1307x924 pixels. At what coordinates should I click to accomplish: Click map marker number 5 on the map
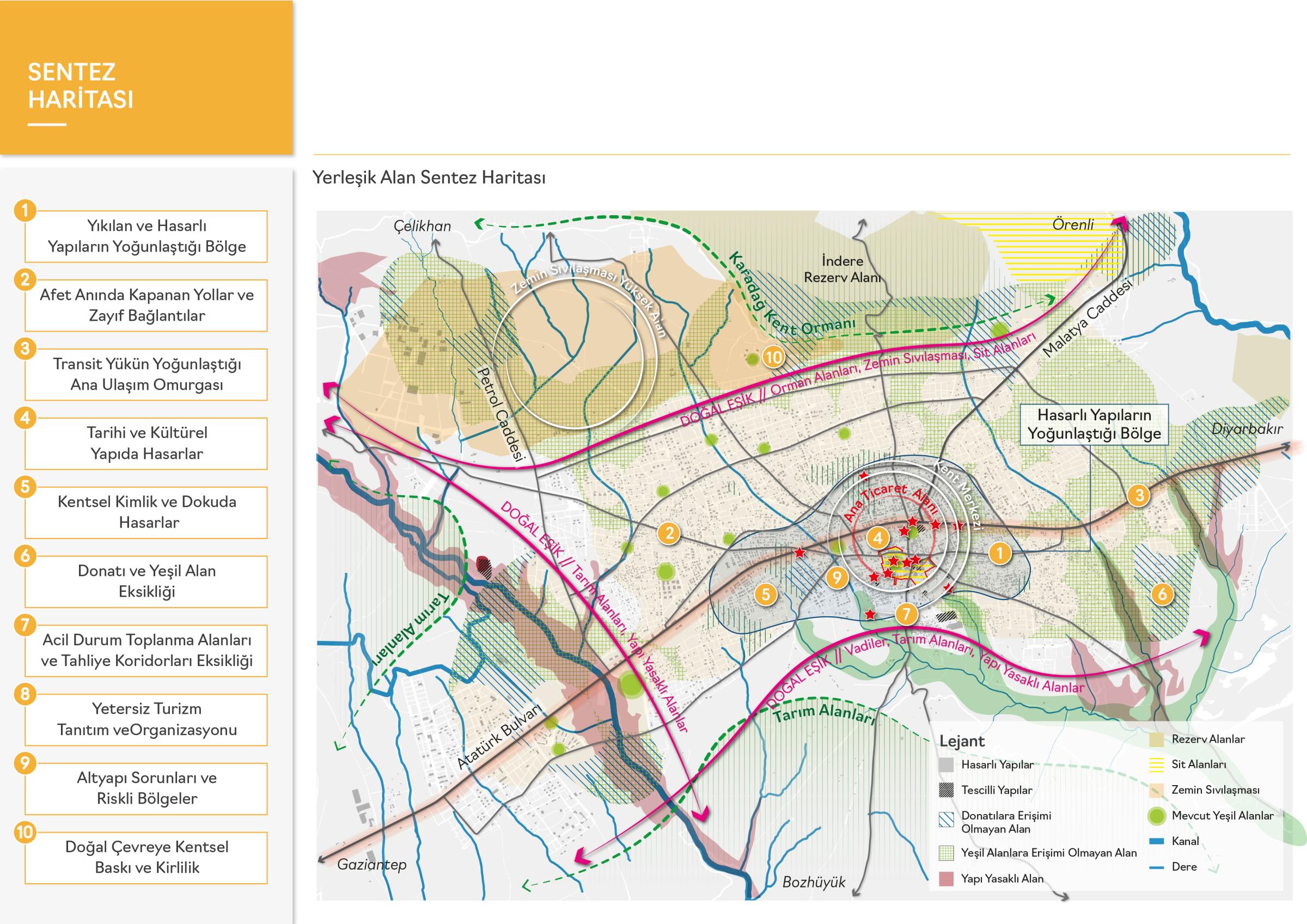coord(766,595)
